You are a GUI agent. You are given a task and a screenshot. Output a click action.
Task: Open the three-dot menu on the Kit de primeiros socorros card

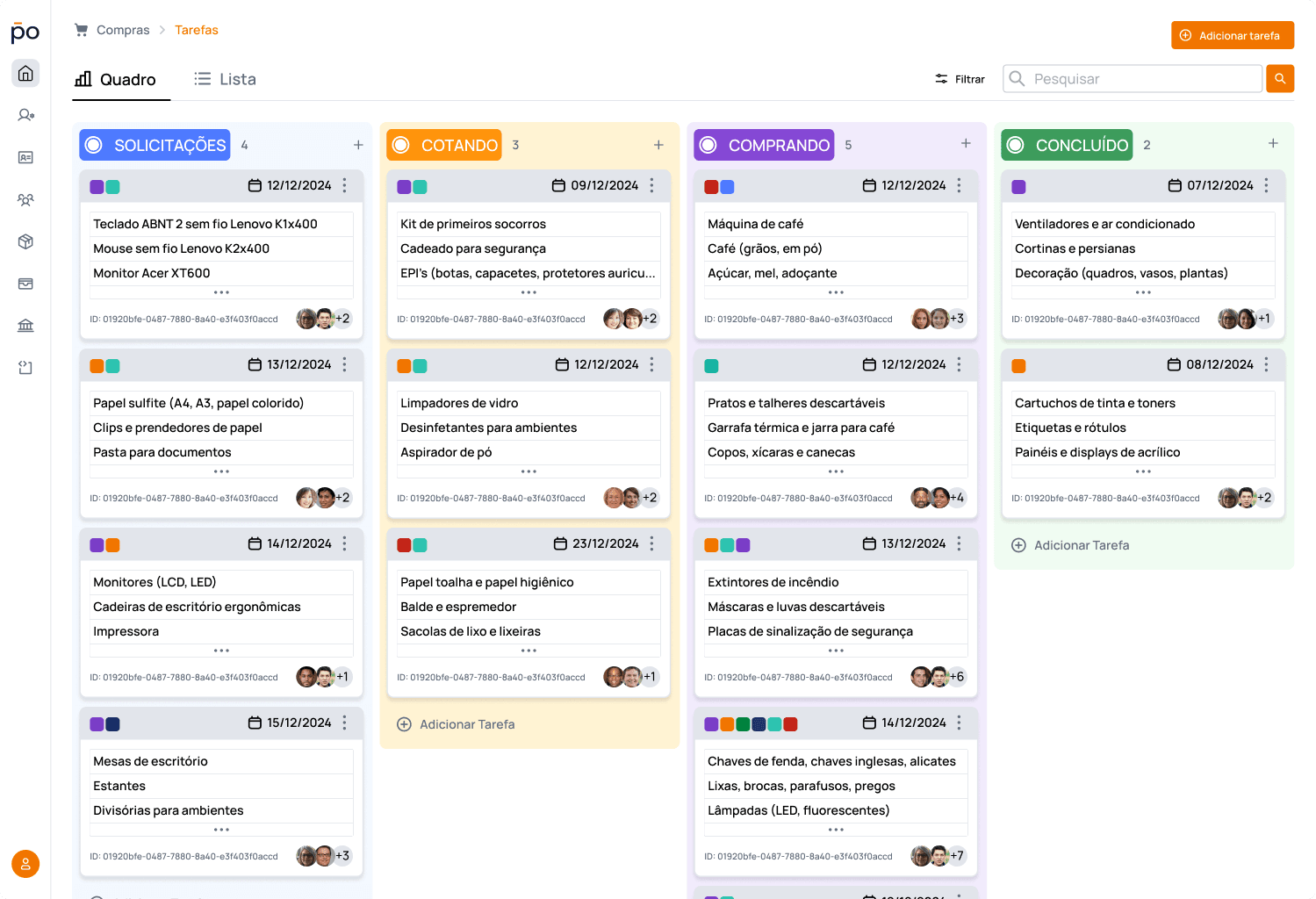(651, 185)
